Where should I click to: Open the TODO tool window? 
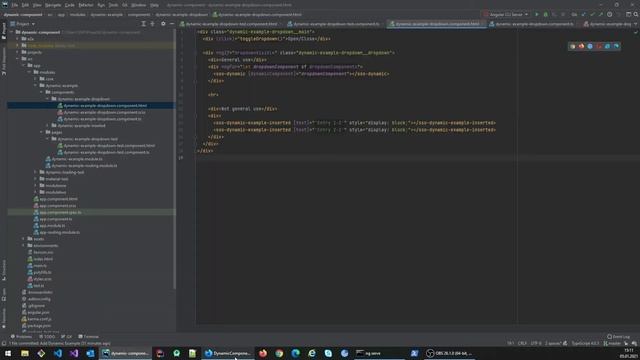pos(47,337)
